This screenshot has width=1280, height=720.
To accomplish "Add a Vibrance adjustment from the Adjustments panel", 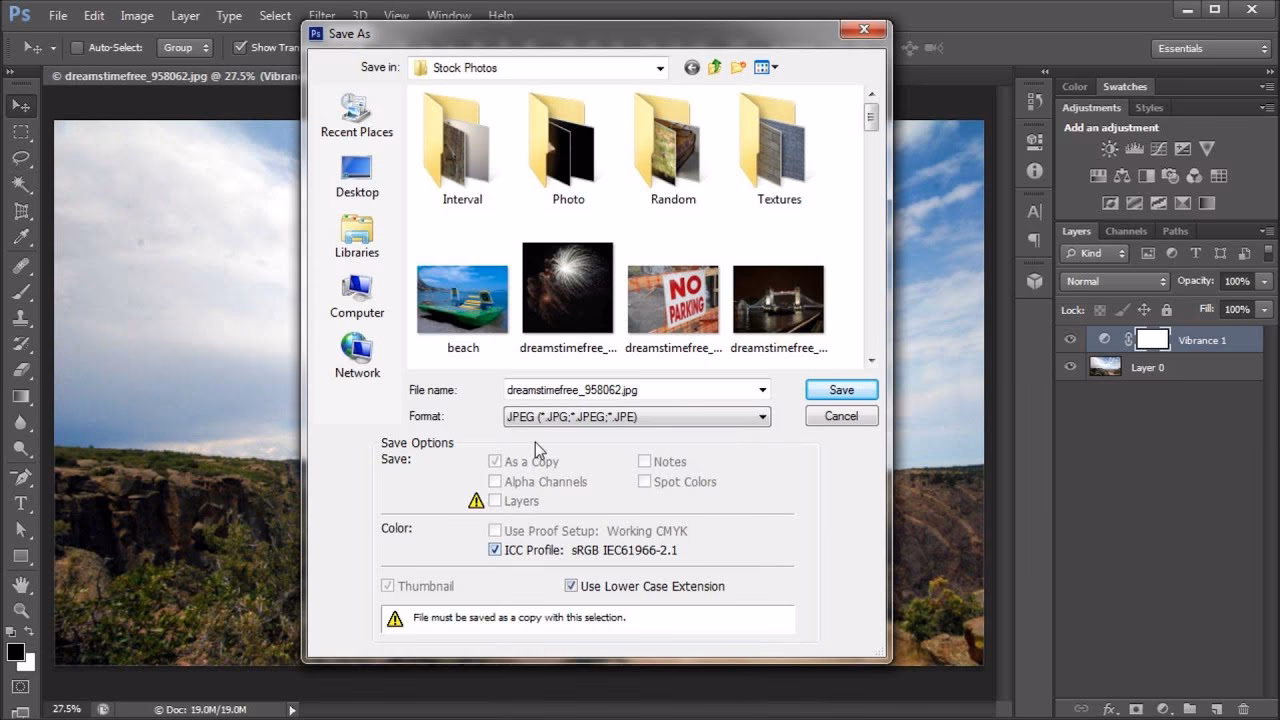I will coord(1207,148).
